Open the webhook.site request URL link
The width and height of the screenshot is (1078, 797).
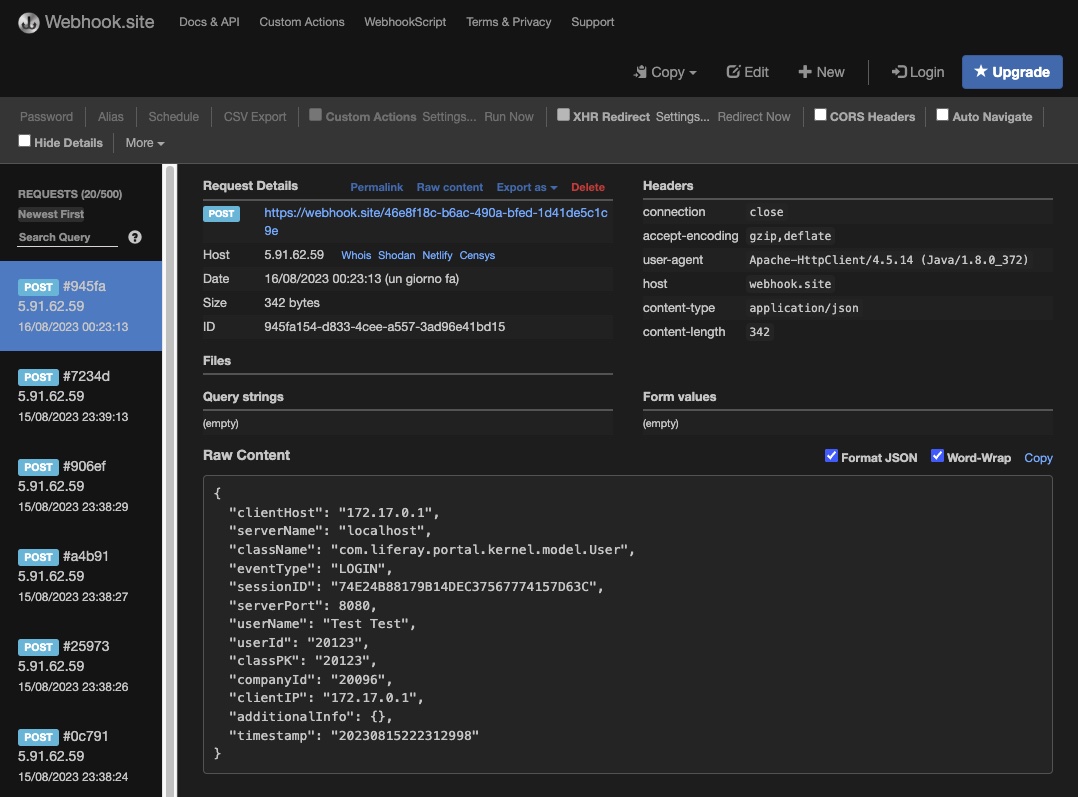point(436,221)
